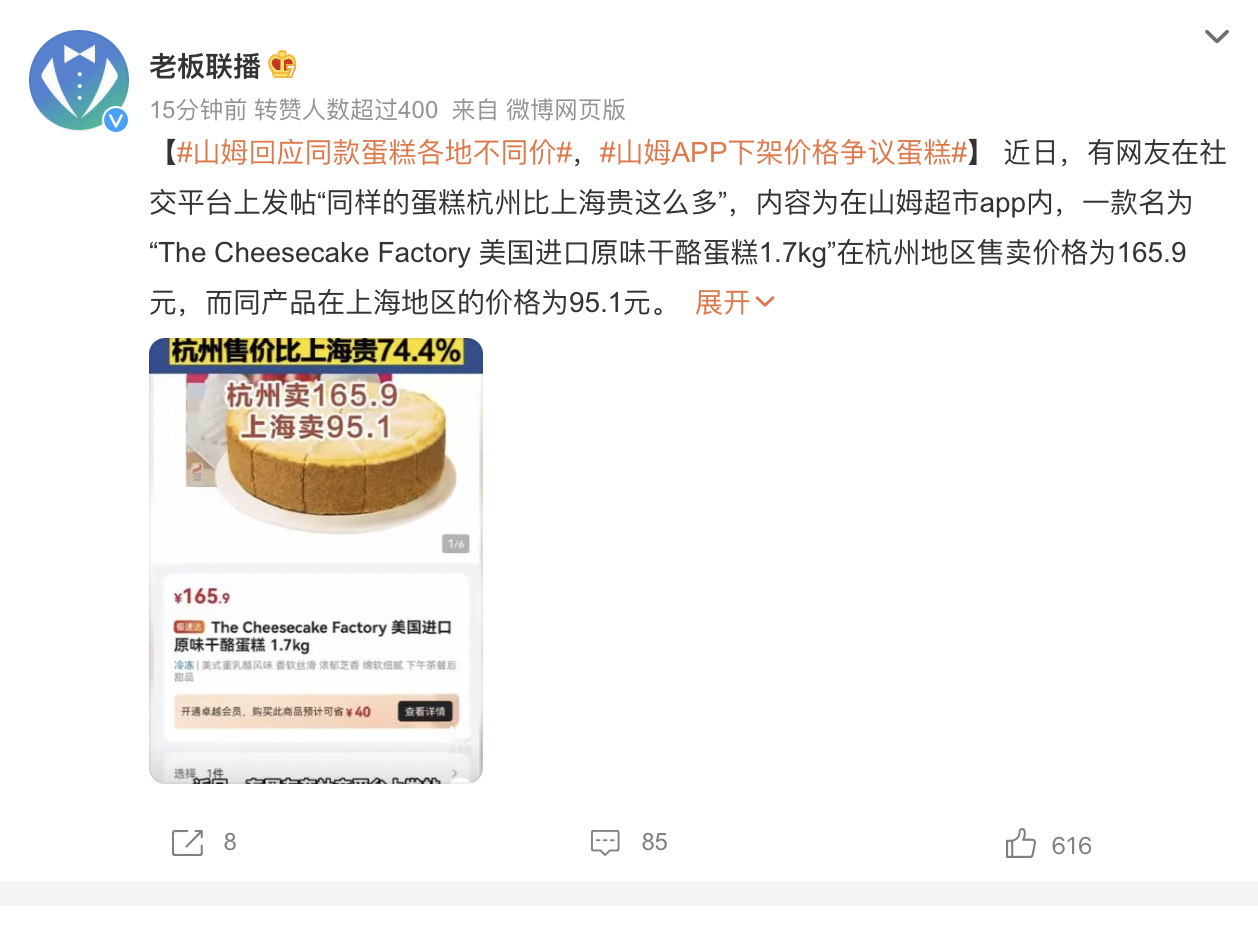The width and height of the screenshot is (1258, 940).
Task: Expand full post text with 展开
Action: click(722, 302)
